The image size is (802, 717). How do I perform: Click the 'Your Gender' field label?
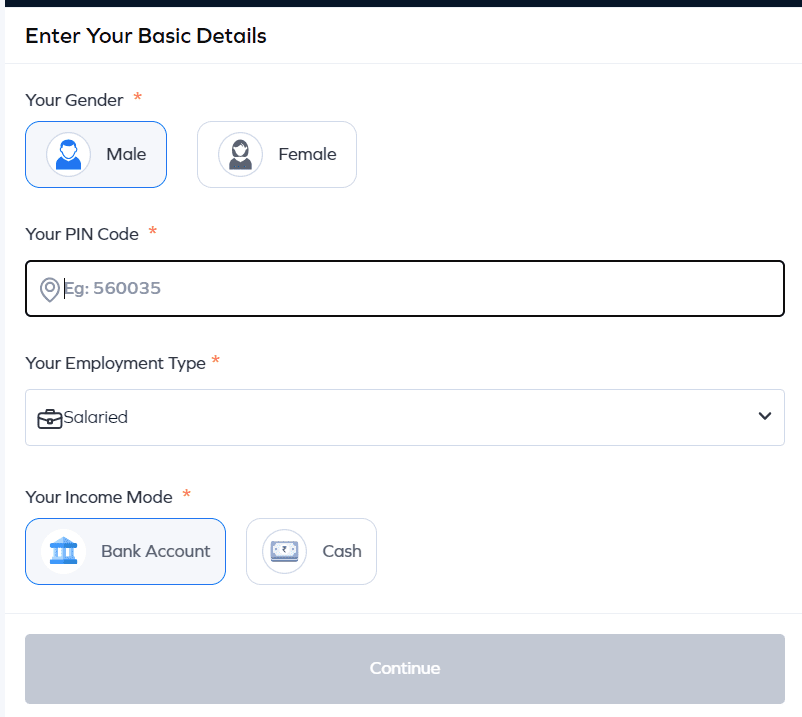[74, 100]
